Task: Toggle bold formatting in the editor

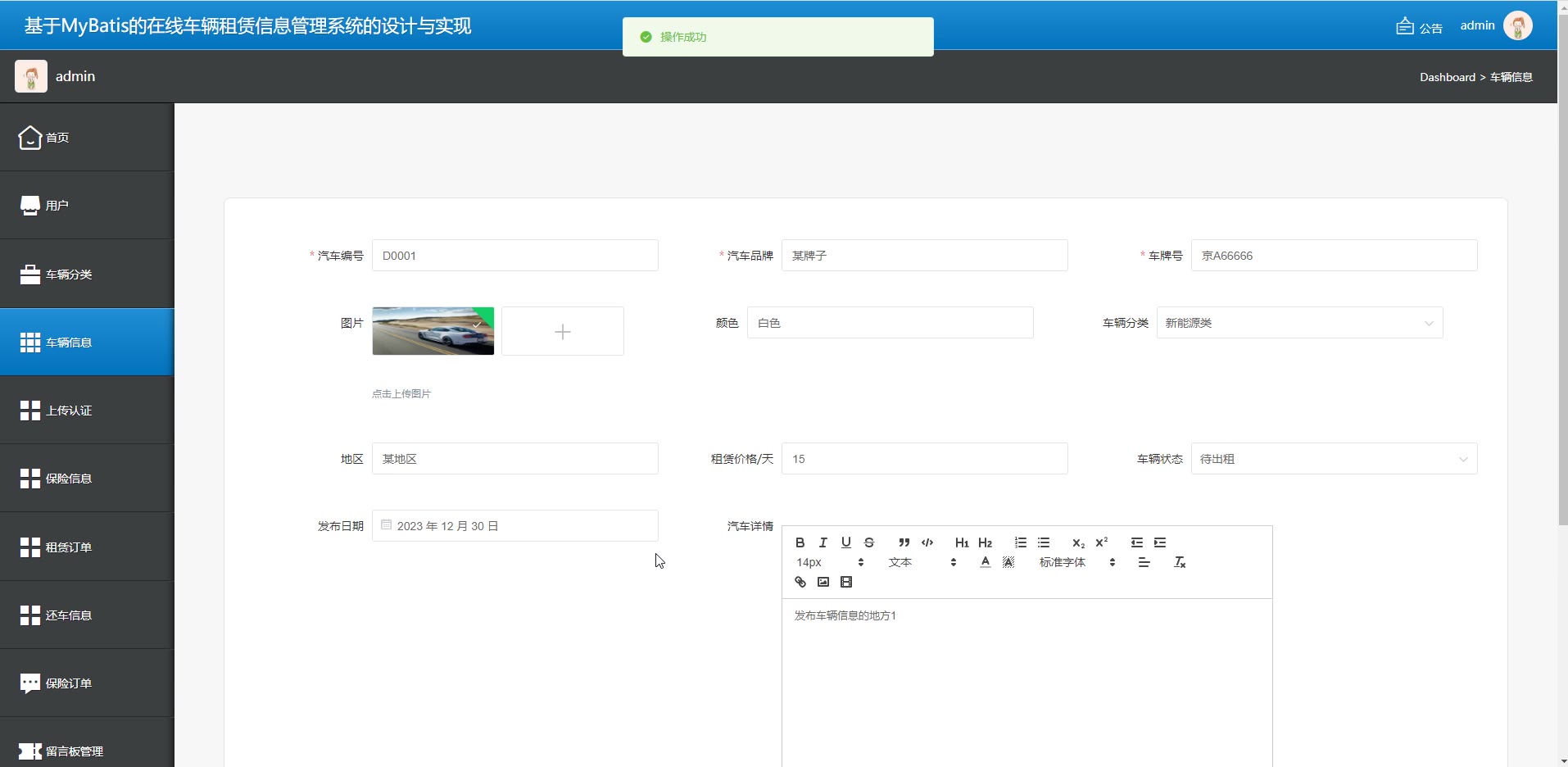Action: point(800,542)
